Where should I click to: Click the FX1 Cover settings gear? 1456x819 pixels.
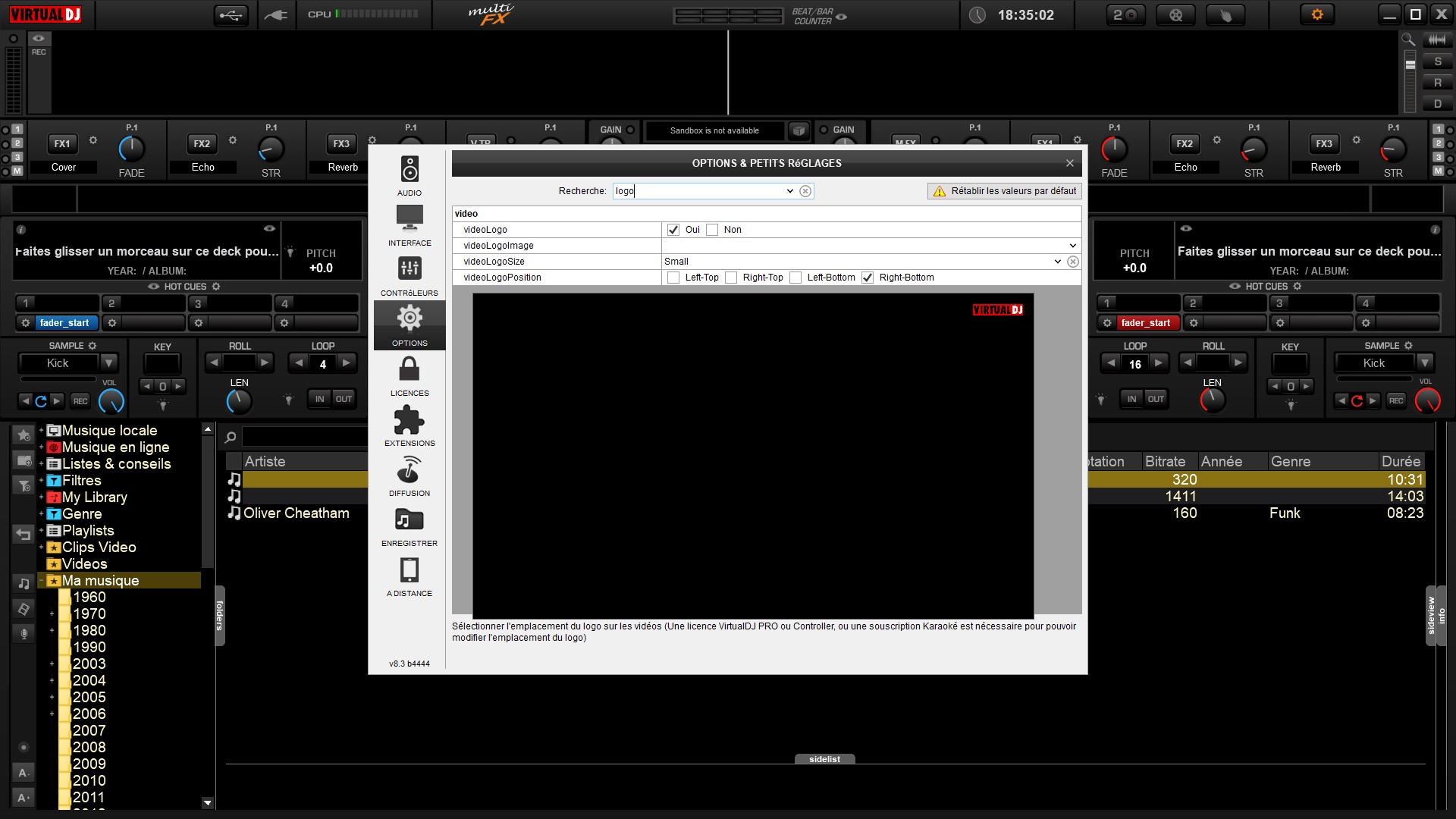93,140
